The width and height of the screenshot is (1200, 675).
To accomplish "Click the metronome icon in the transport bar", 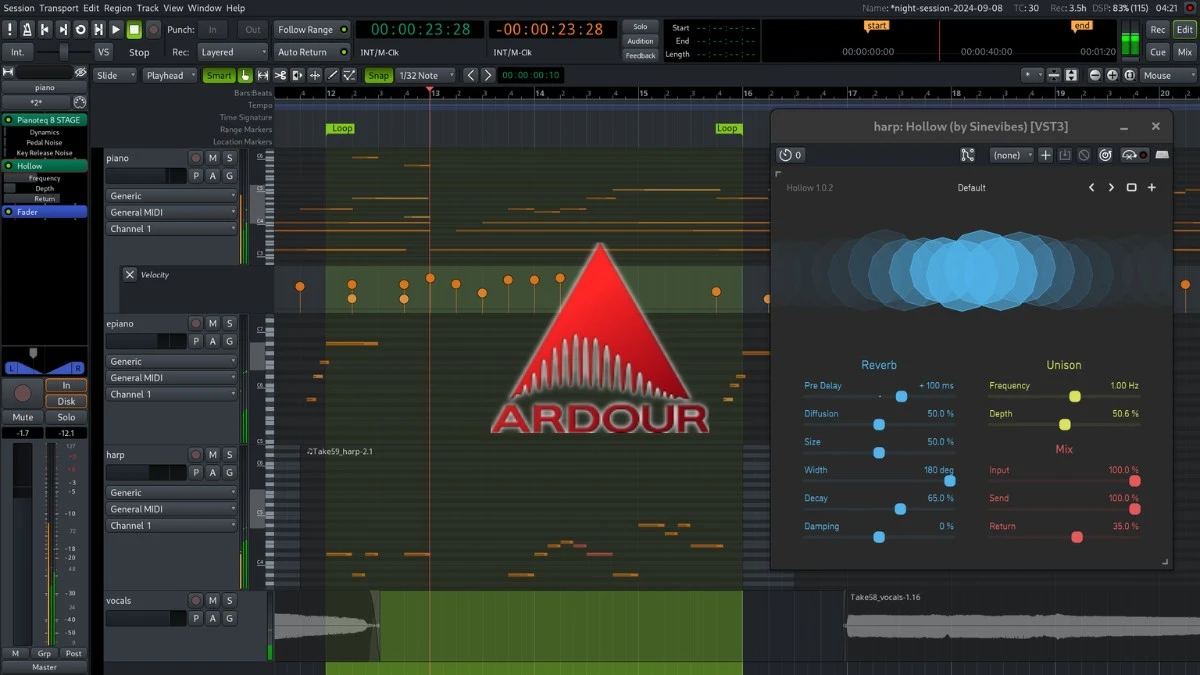I will pyautogui.click(x=28, y=29).
